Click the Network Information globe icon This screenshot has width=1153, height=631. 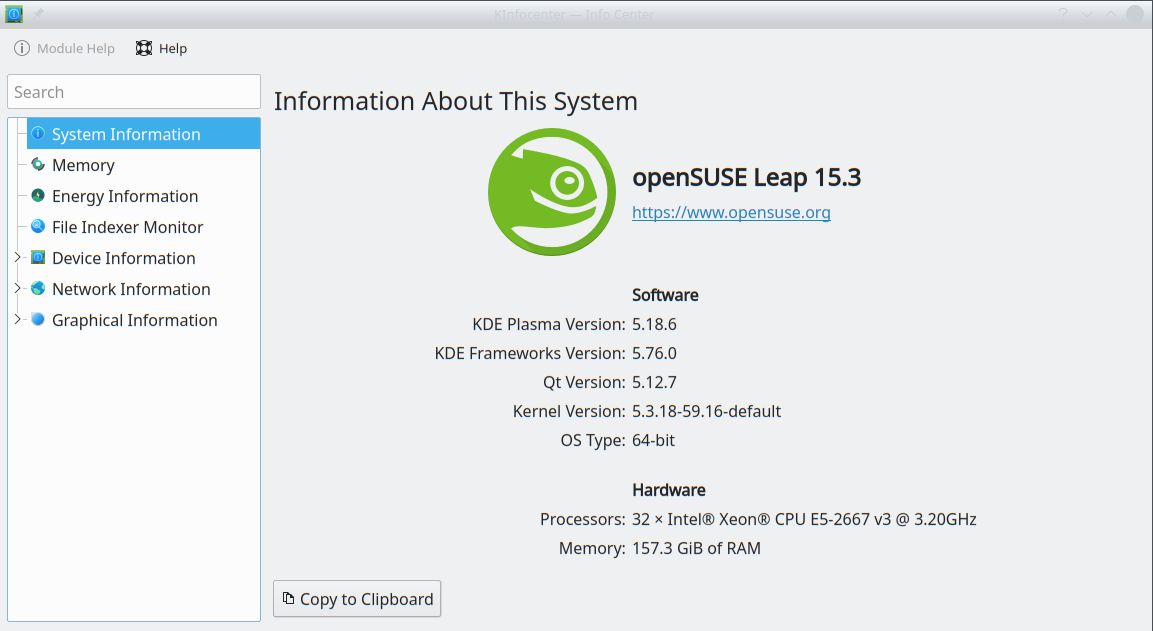click(38, 289)
